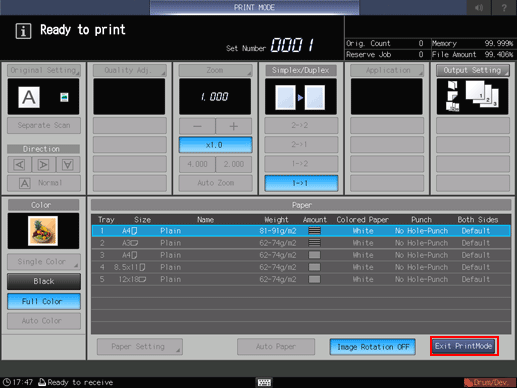Tap the zoom minus button
This screenshot has height=388, width=517.
(197, 126)
